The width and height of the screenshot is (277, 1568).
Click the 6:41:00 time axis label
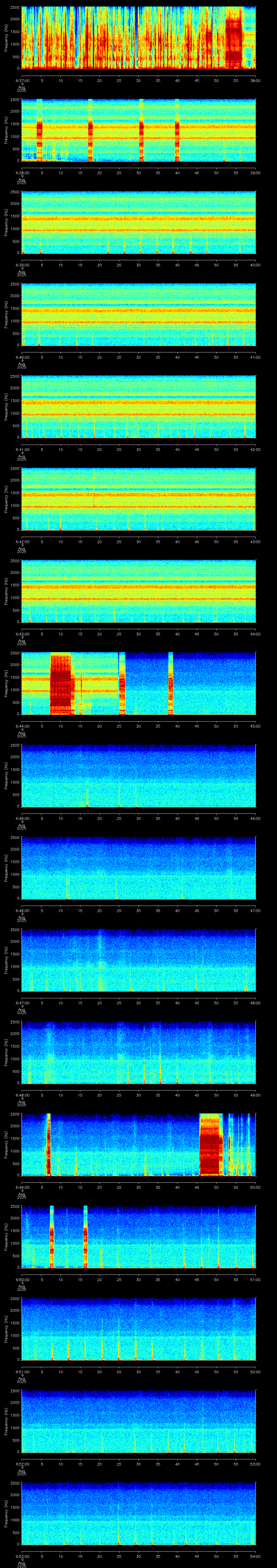pyautogui.click(x=22, y=449)
